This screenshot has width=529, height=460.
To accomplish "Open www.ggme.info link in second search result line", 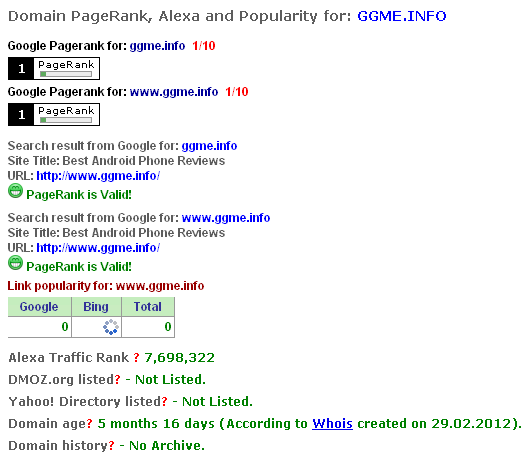I will [226, 218].
